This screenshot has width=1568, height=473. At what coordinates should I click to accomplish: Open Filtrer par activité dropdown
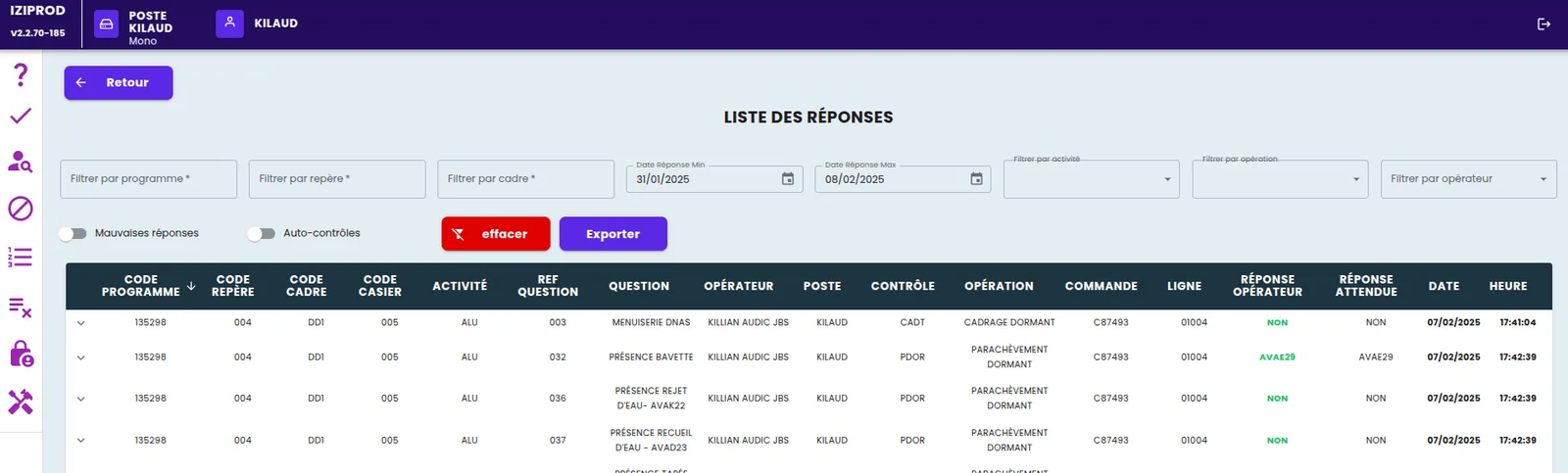click(1092, 179)
